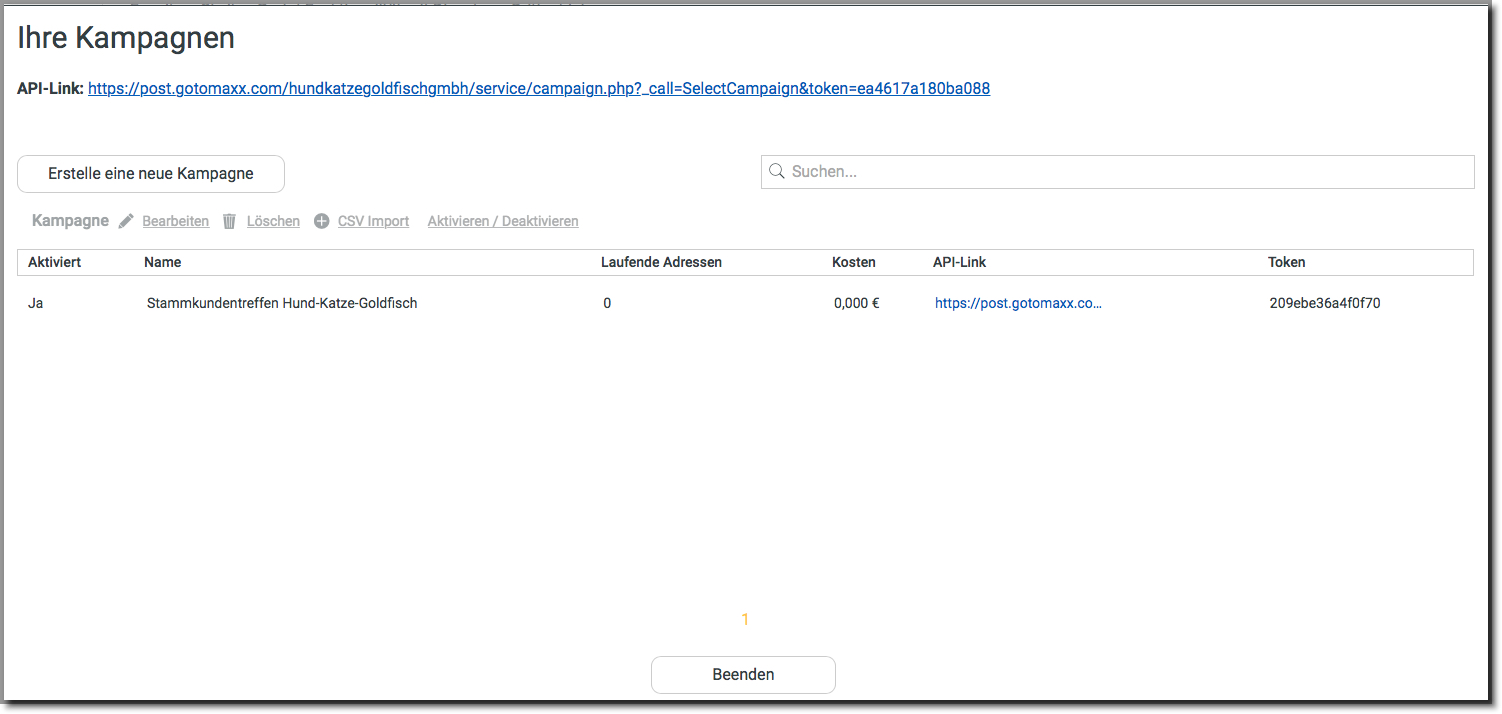1502x714 pixels.
Task: Click the trash can icon
Action: tap(229, 221)
